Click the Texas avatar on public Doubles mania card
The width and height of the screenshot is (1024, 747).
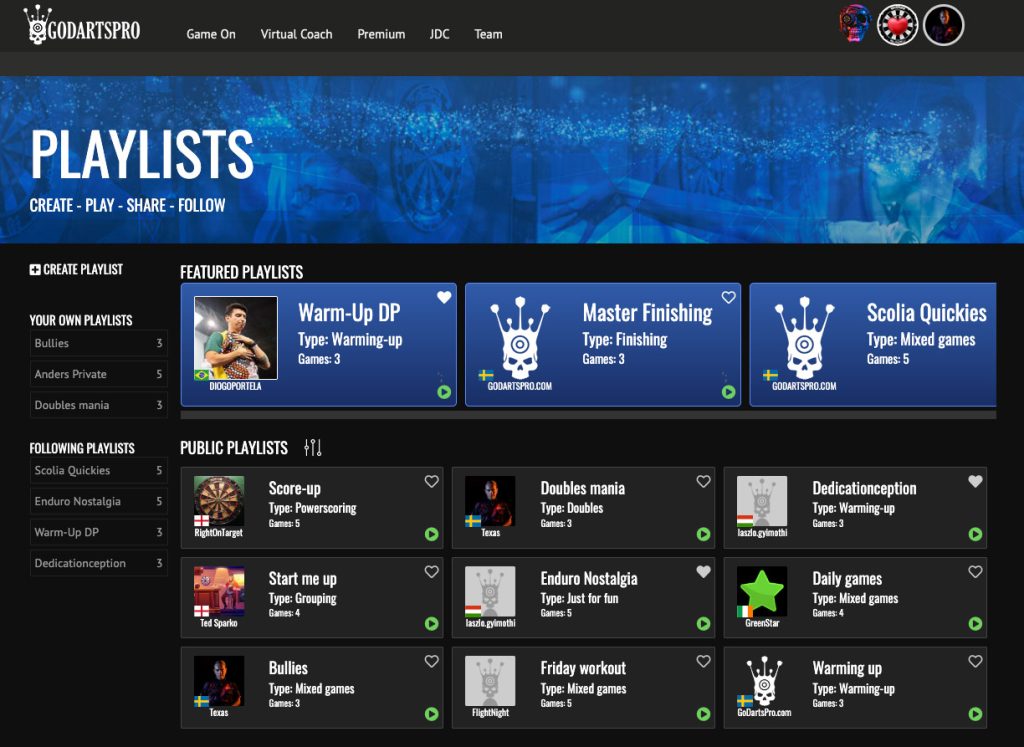(490, 501)
